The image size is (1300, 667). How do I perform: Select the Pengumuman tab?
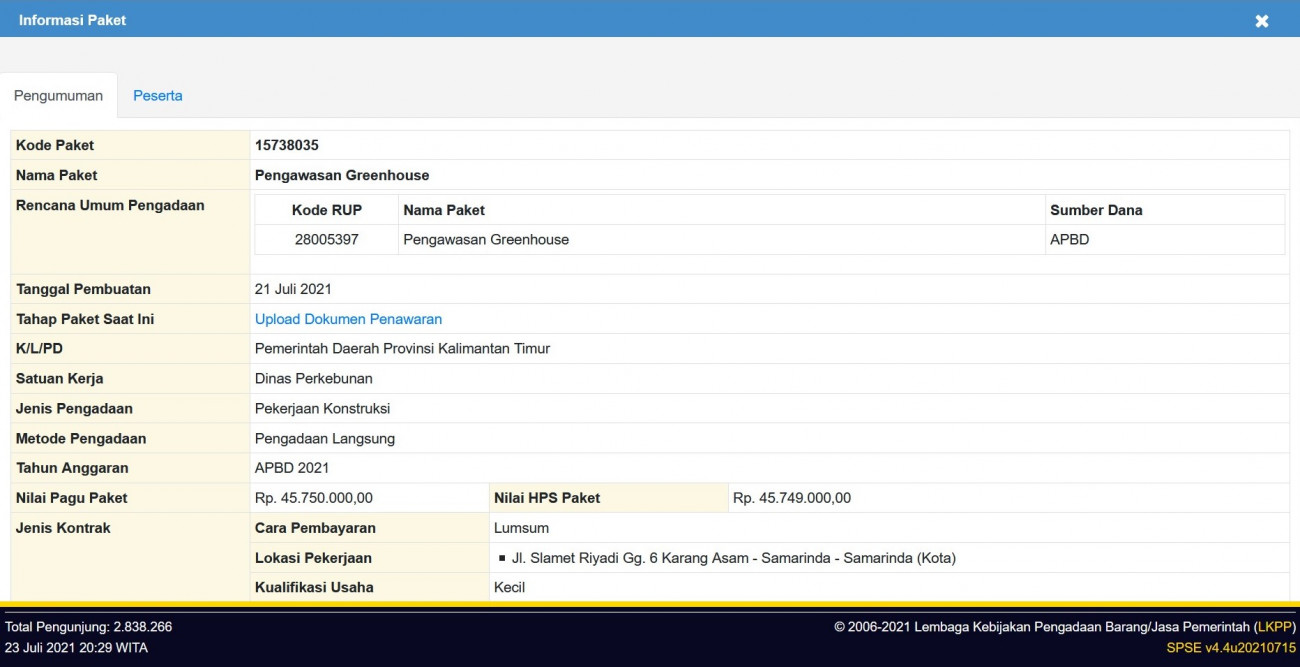(58, 96)
